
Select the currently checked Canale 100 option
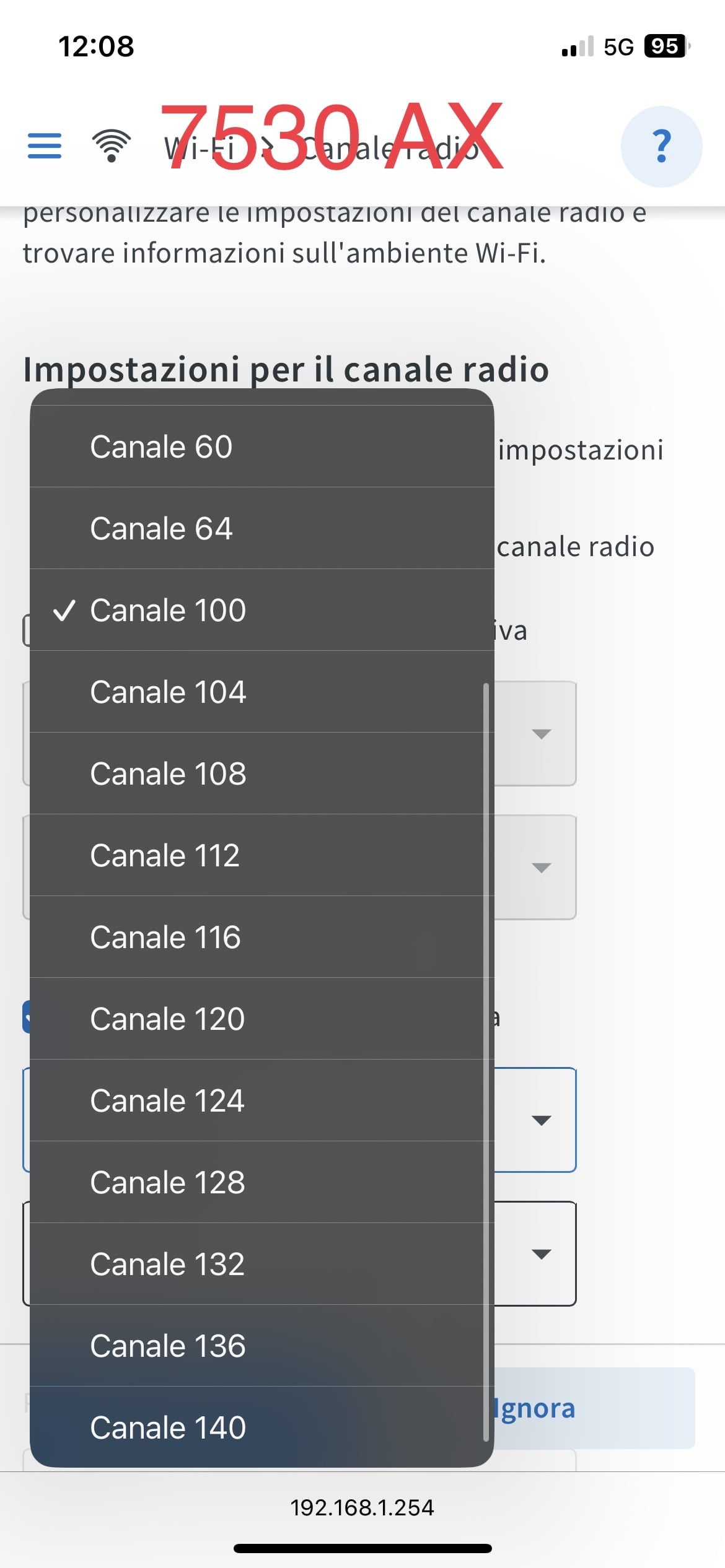169,610
